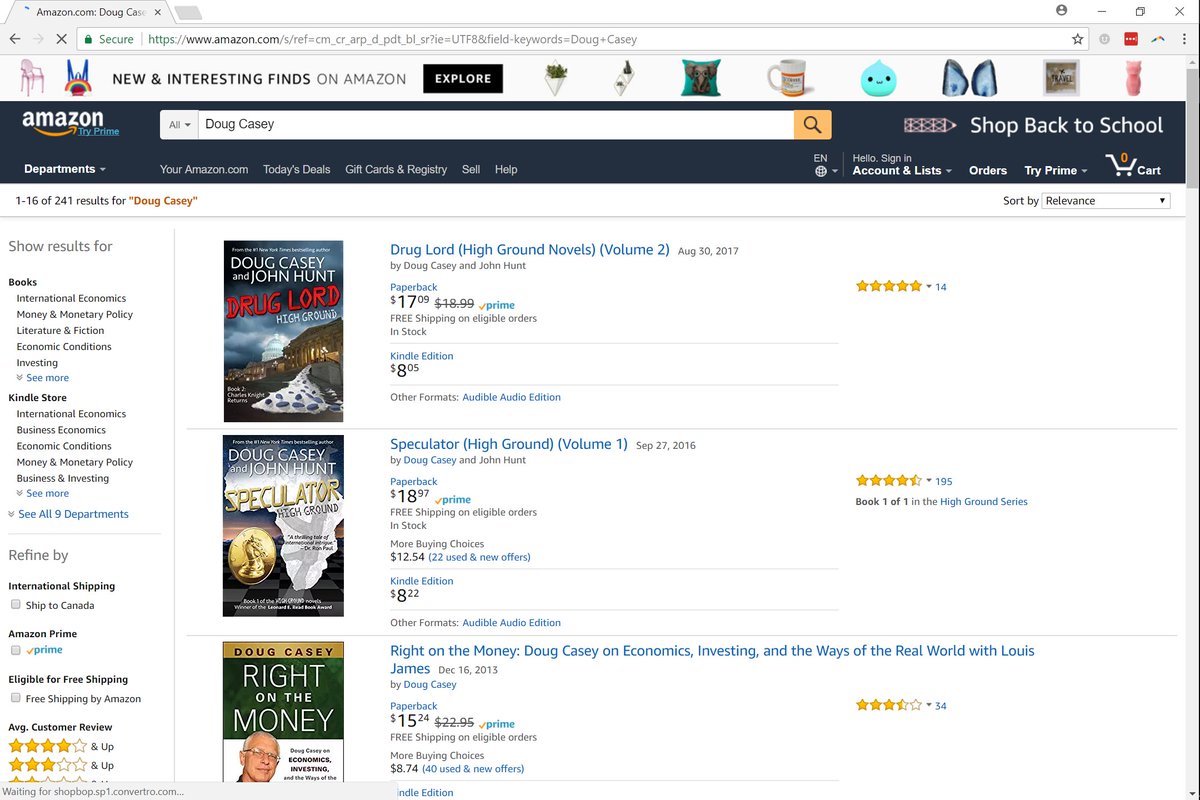Click the framed travel picture in banner
The height and width of the screenshot is (800, 1200).
point(1061,78)
